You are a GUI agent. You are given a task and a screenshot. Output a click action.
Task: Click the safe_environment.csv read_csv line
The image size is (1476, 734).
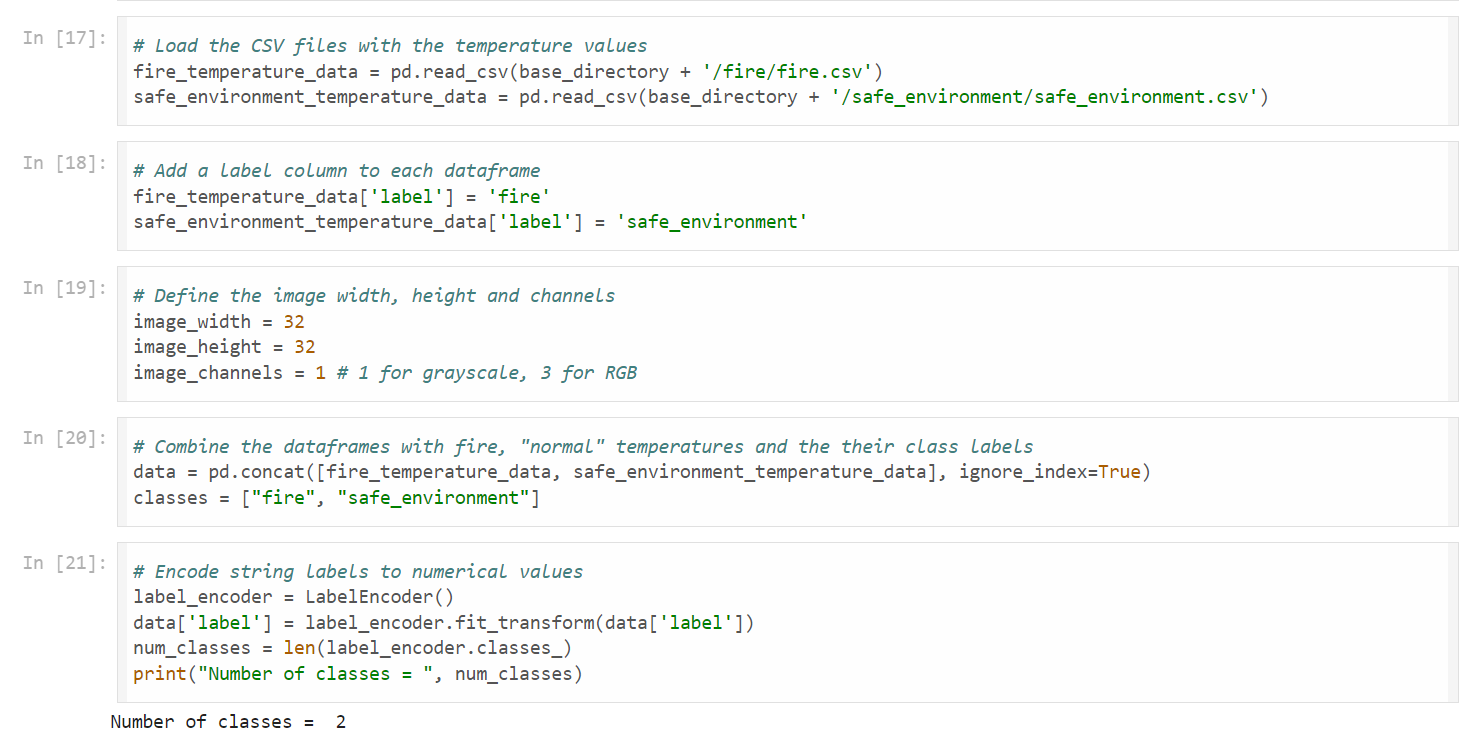pos(701,97)
